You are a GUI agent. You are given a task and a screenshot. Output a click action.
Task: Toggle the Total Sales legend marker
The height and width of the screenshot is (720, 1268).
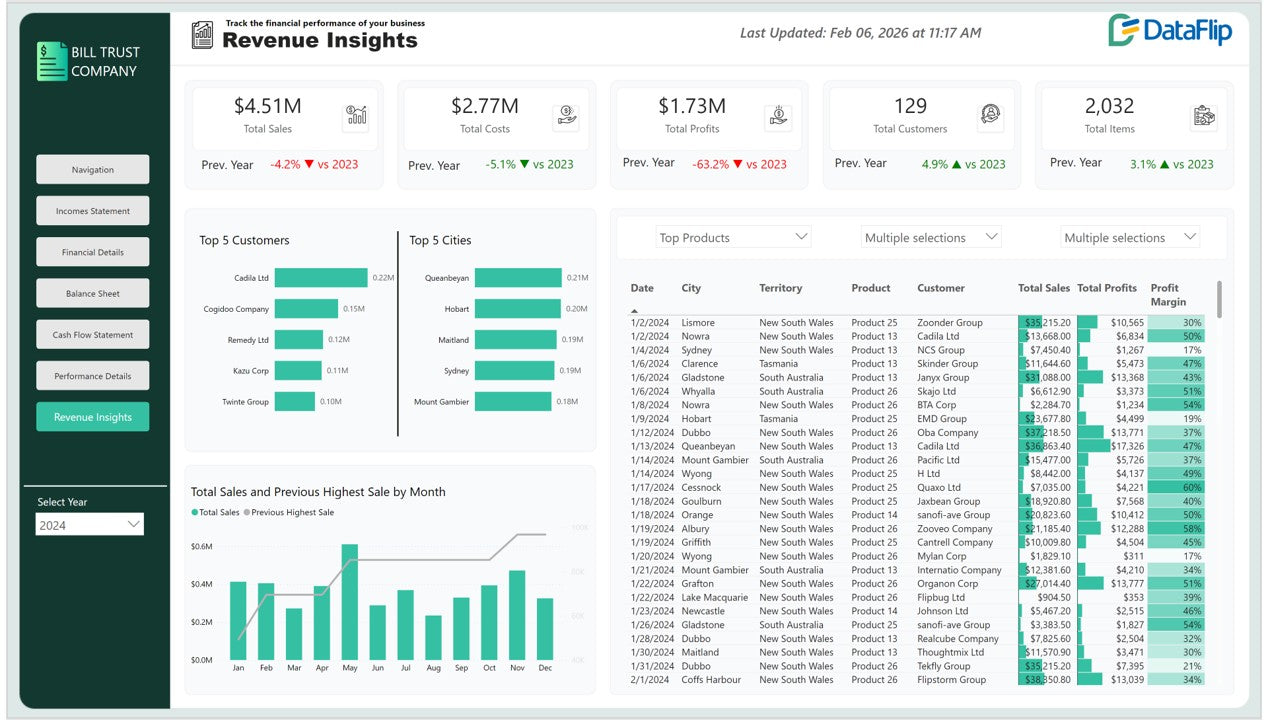(195, 513)
